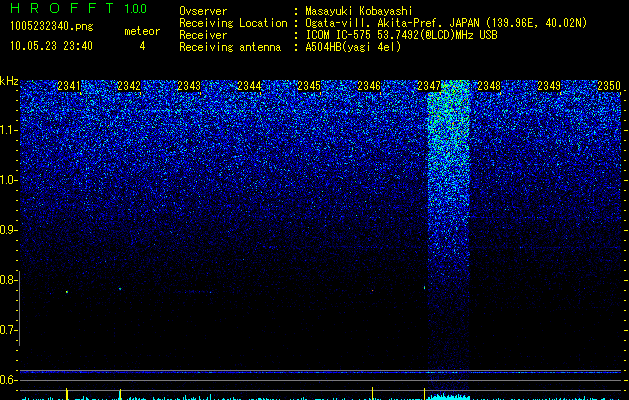
Task: Click the 1.1 kHz frequency axis label
Action: (x=8, y=130)
